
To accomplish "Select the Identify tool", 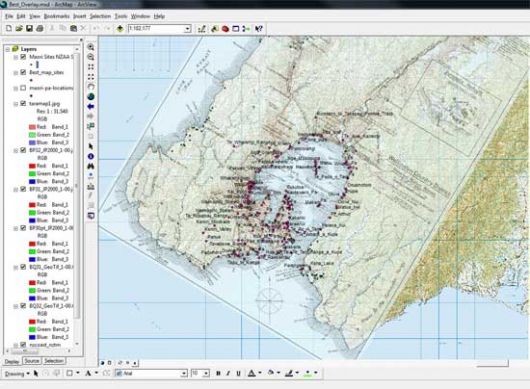I will click(x=91, y=156).
